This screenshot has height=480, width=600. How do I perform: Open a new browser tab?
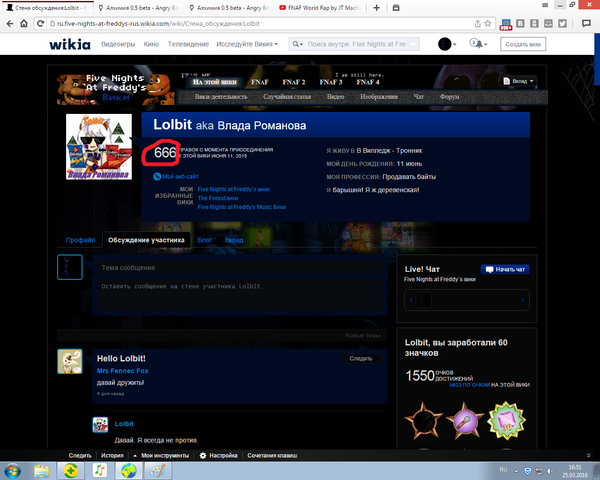(377, 8)
